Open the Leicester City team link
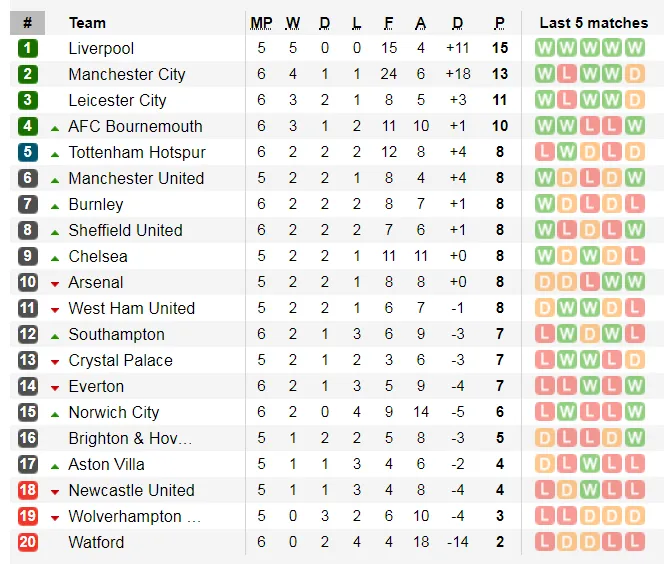 117,100
